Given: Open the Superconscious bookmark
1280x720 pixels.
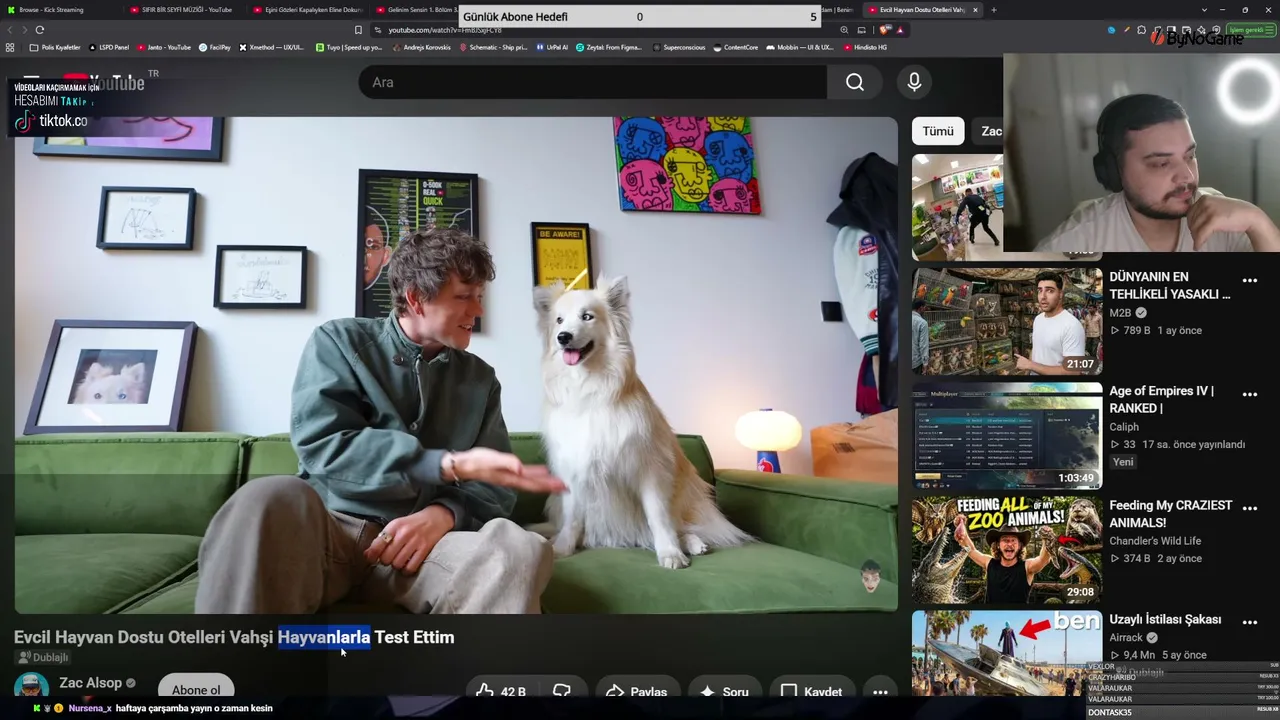Looking at the screenshot, I should coord(680,47).
